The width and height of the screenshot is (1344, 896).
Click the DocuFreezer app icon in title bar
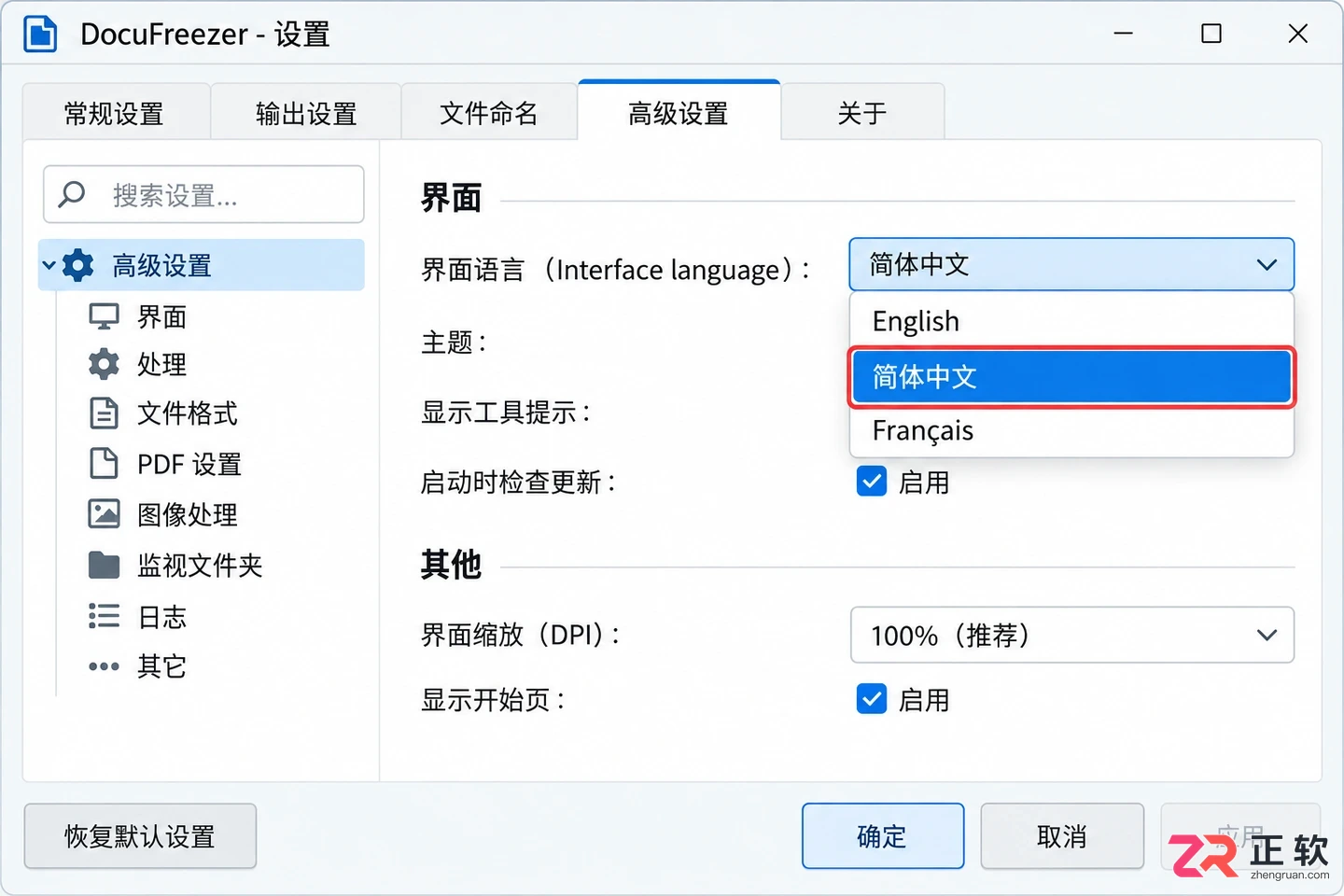pos(40,35)
